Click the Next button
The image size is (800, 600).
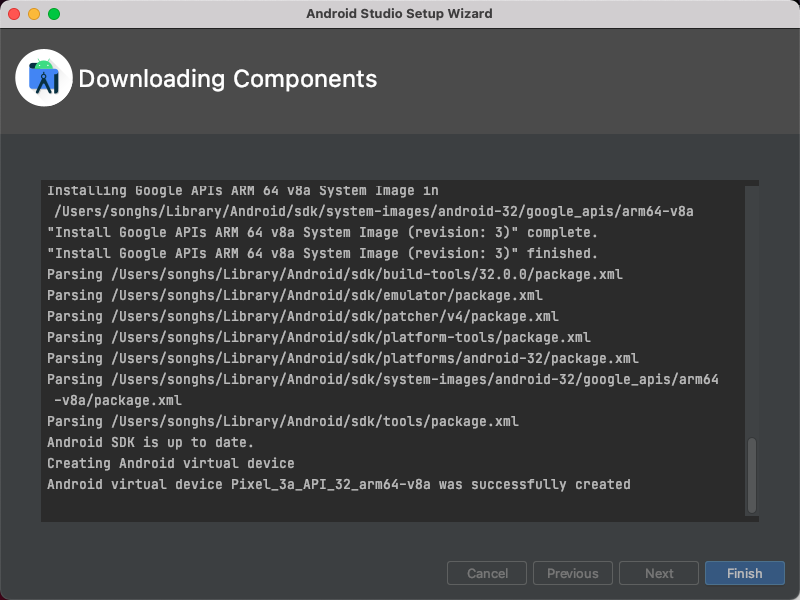pyautogui.click(x=659, y=573)
